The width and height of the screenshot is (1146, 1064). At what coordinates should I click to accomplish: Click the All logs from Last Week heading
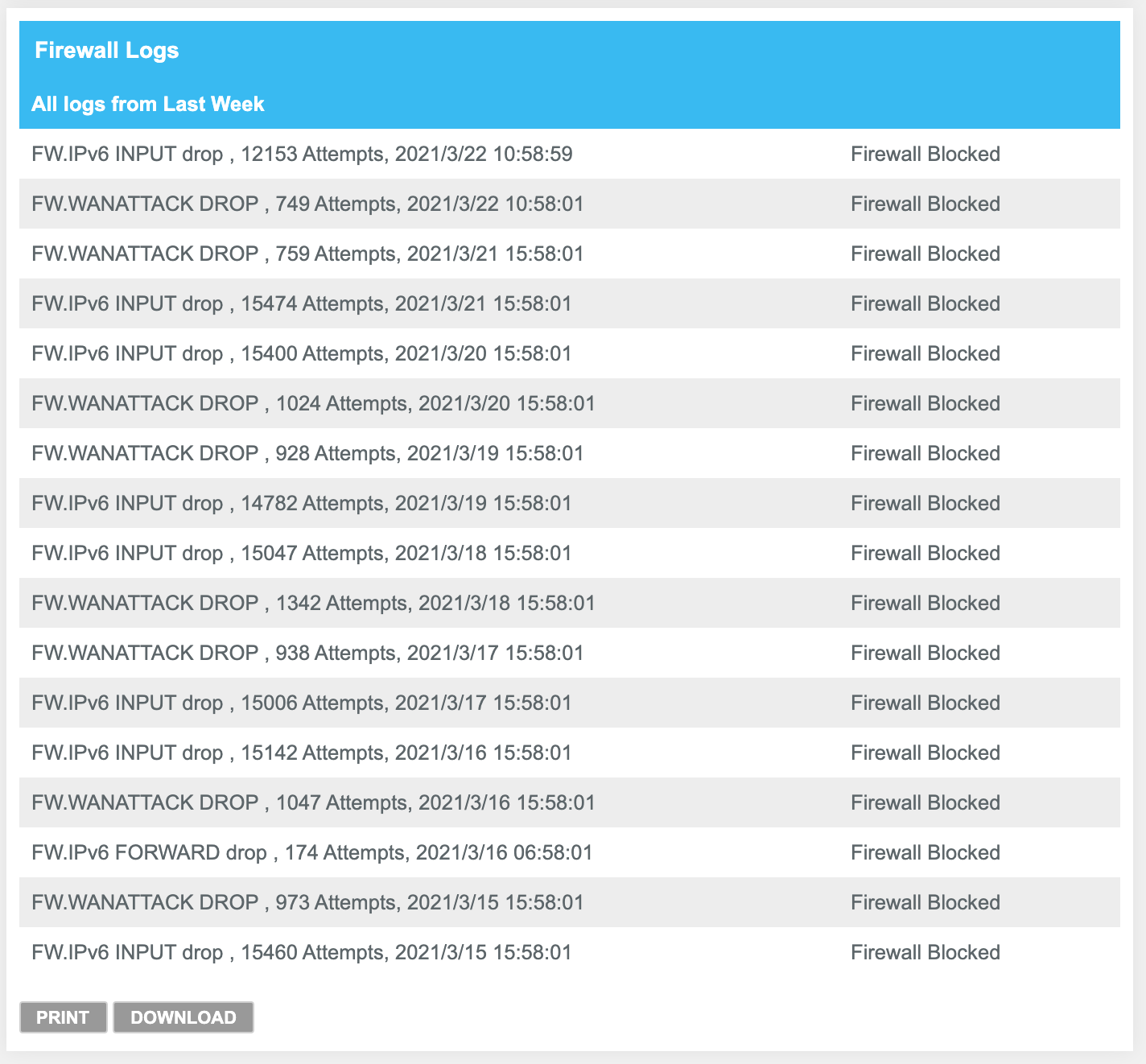tap(148, 104)
